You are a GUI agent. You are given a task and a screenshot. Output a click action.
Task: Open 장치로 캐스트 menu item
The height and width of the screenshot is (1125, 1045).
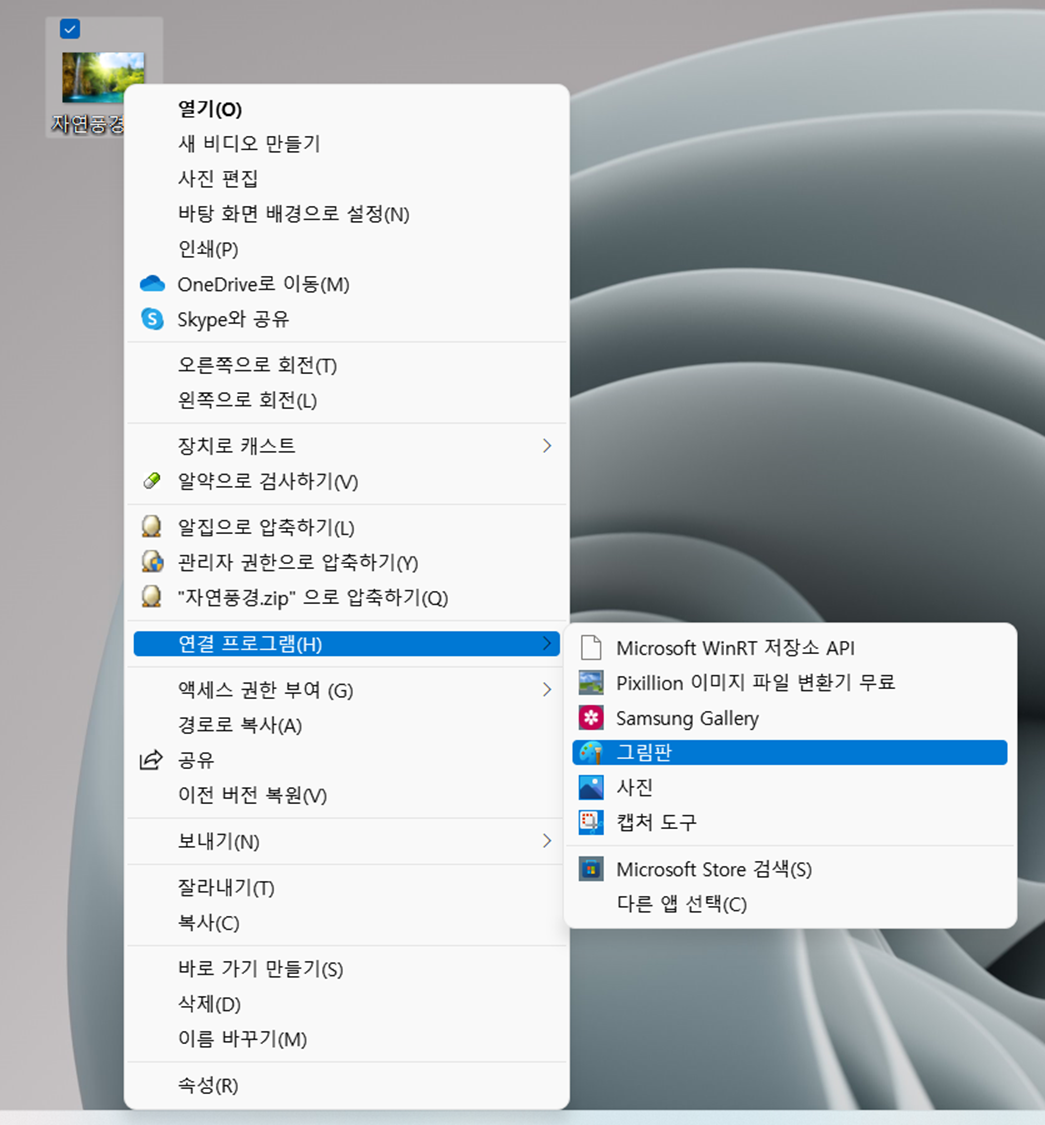[347, 446]
